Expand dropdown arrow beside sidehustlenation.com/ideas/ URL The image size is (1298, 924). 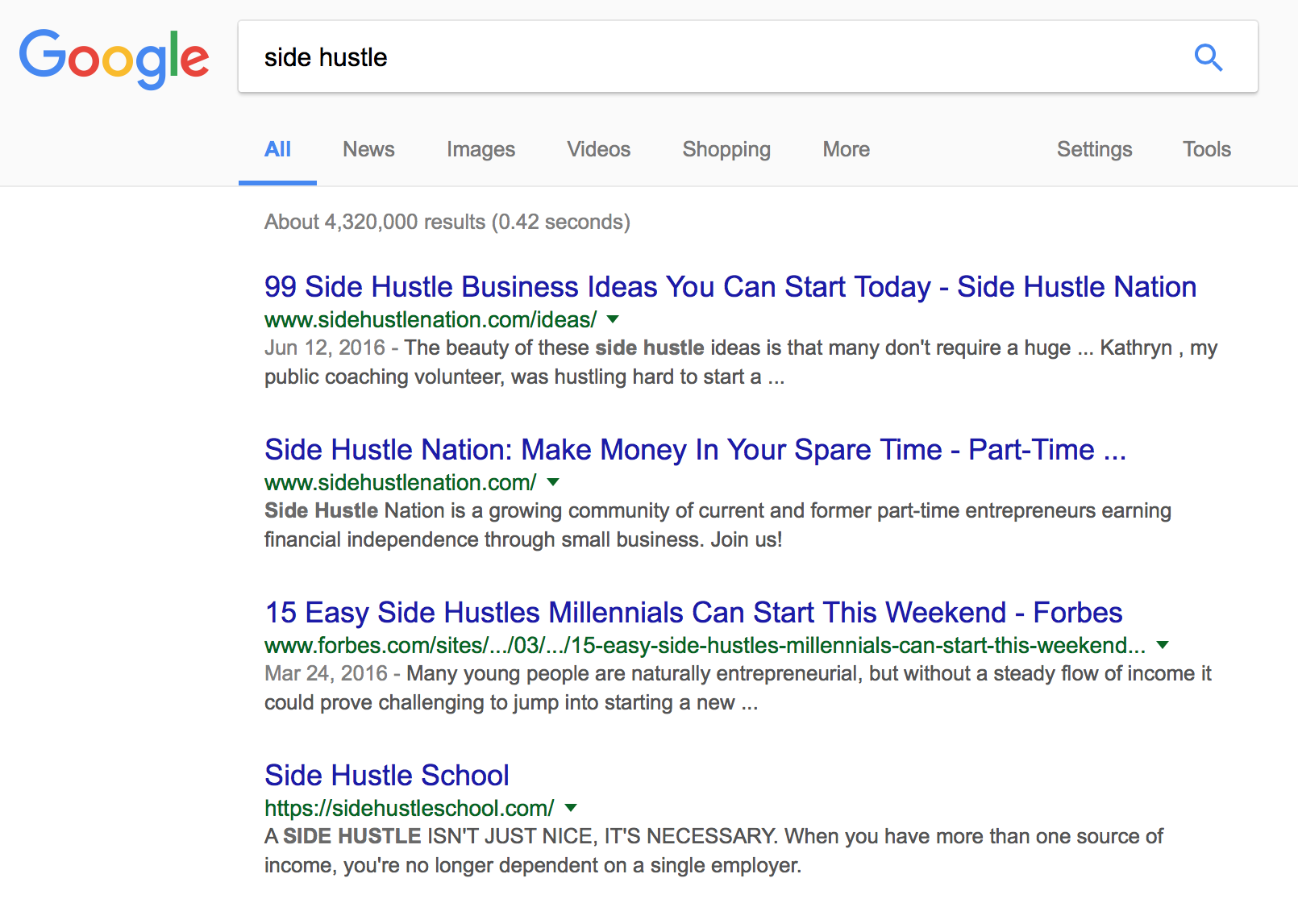(613, 319)
